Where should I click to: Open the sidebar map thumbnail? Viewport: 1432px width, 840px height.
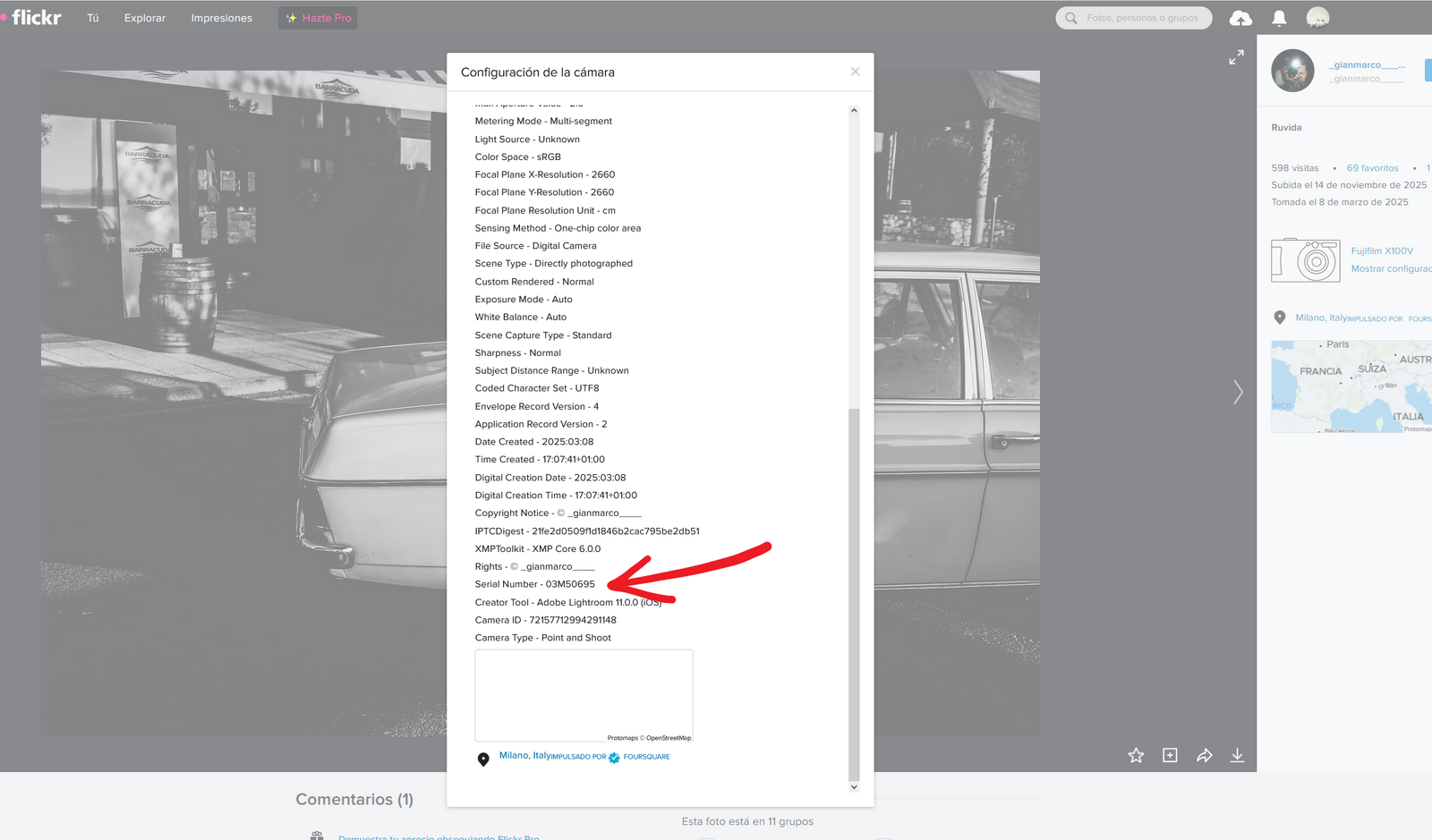(1351, 386)
